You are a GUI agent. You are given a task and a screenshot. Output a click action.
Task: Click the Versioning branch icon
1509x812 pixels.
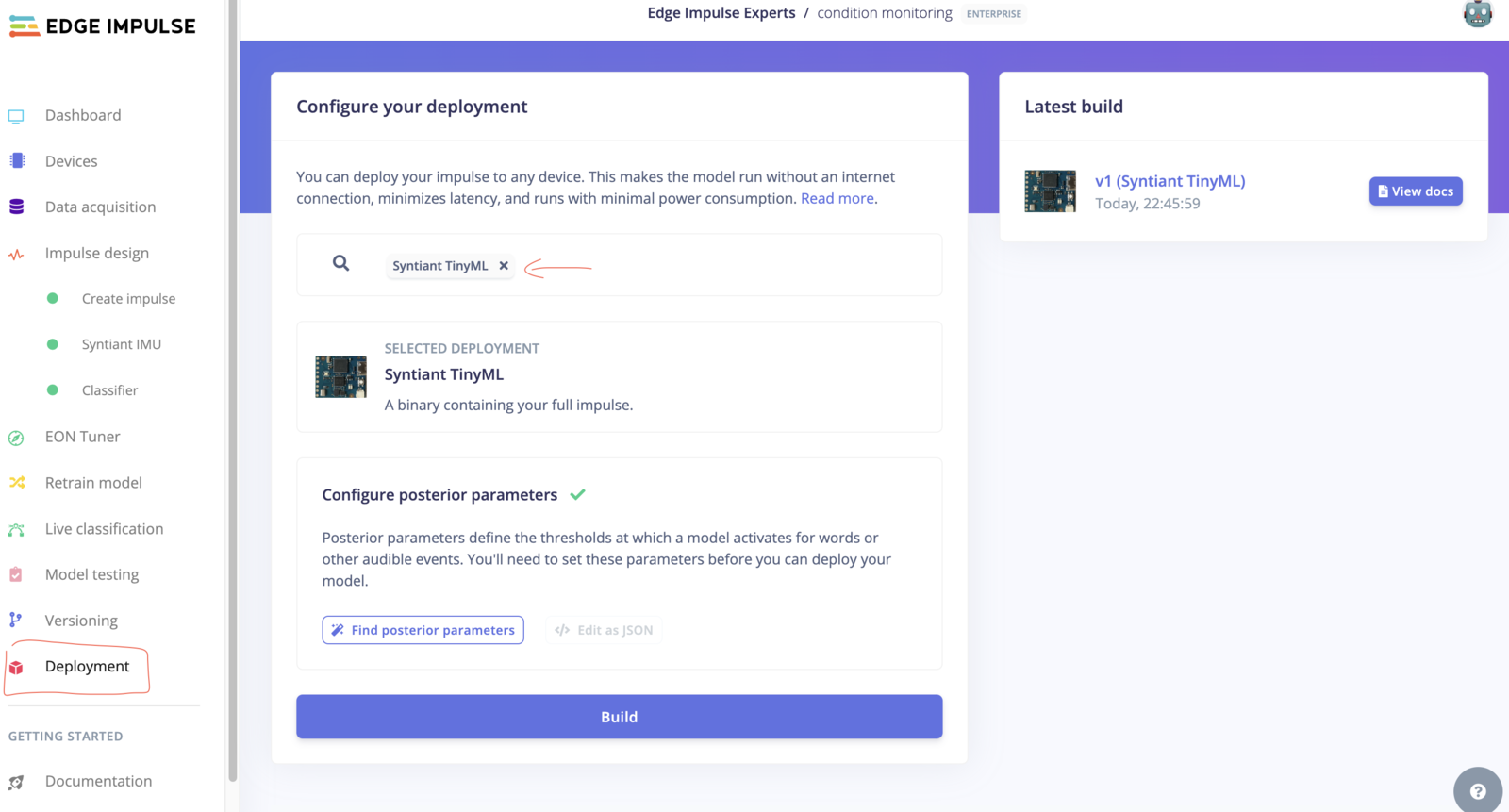coord(15,621)
